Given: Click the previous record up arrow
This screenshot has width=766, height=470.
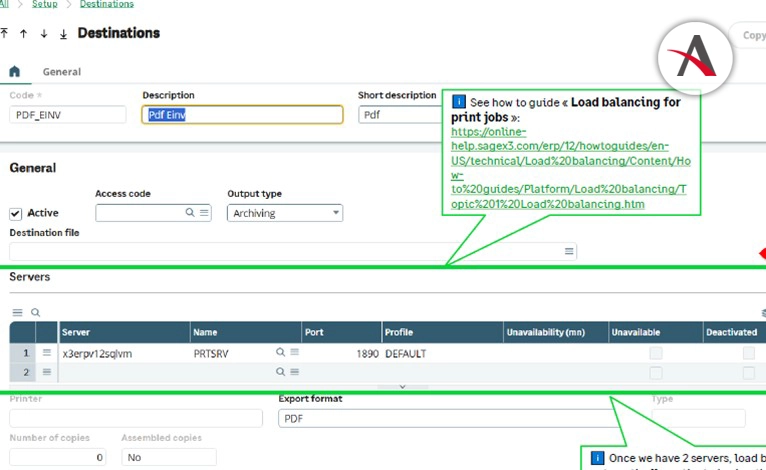Looking at the screenshot, I should pyautogui.click(x=24, y=34).
